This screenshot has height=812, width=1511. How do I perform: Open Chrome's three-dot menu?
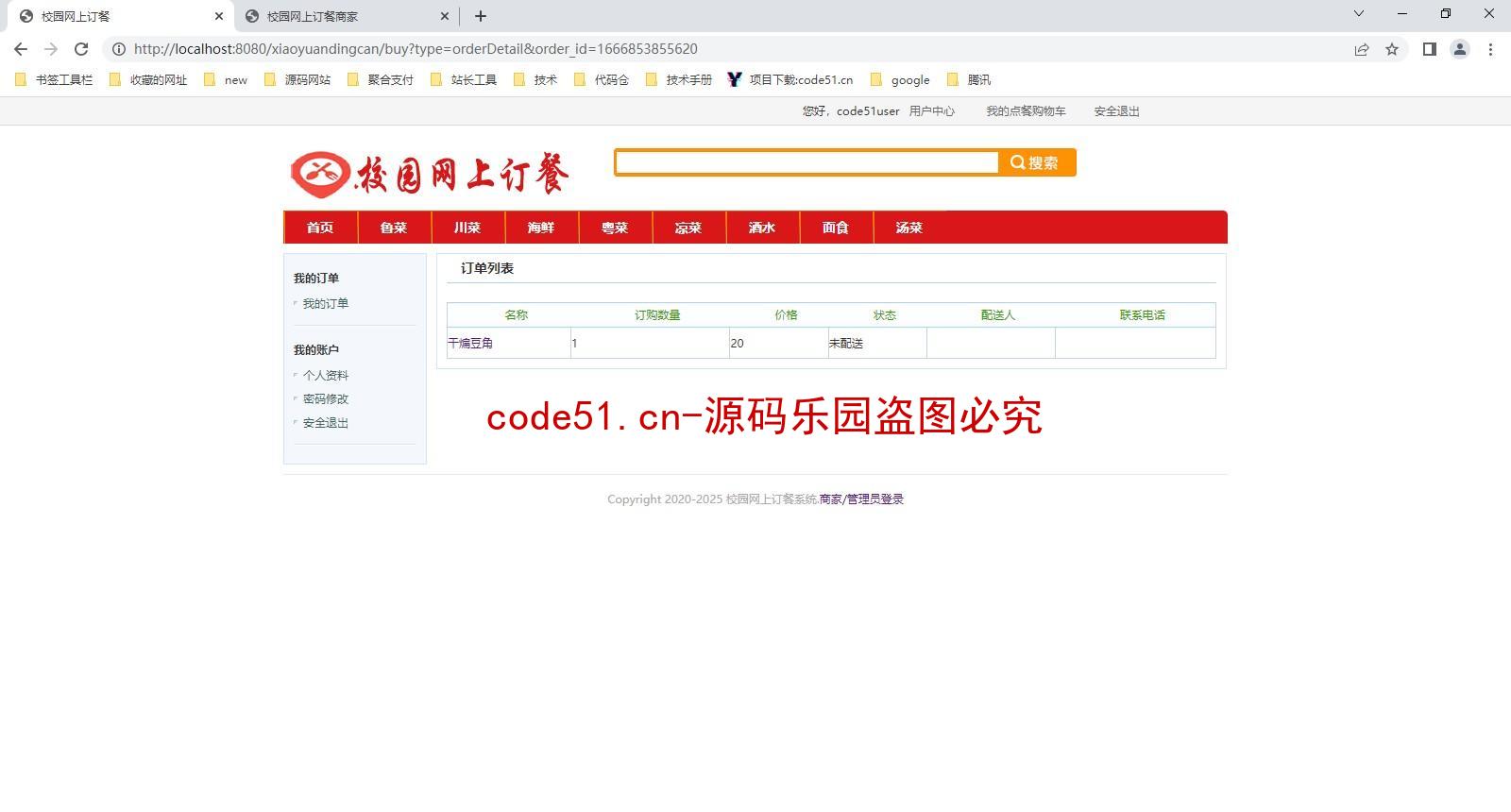(1490, 49)
